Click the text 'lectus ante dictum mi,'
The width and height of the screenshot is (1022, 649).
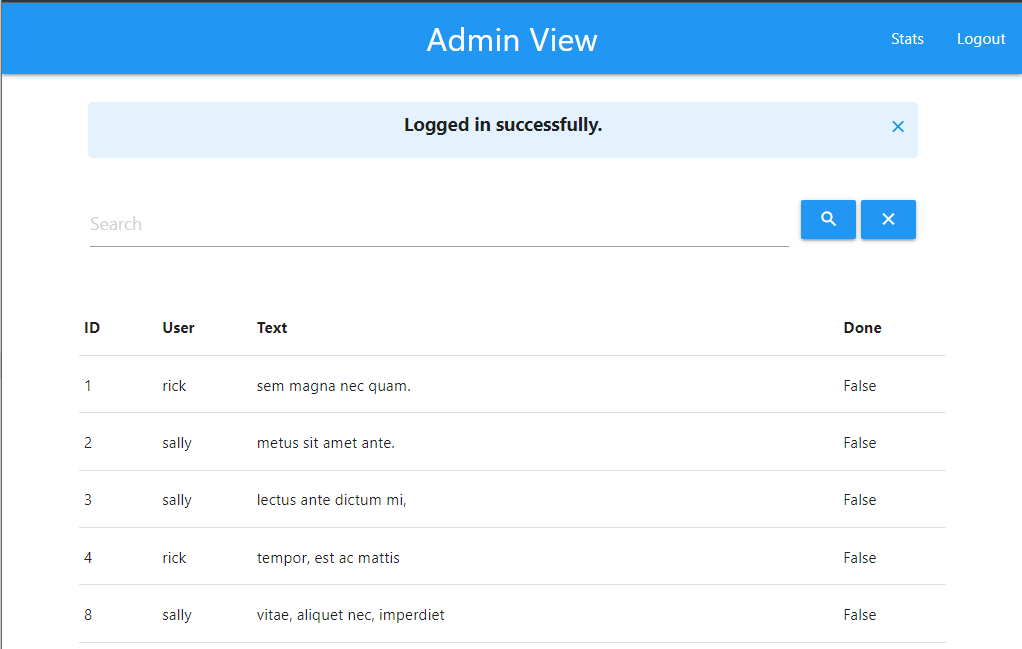[x=331, y=500]
